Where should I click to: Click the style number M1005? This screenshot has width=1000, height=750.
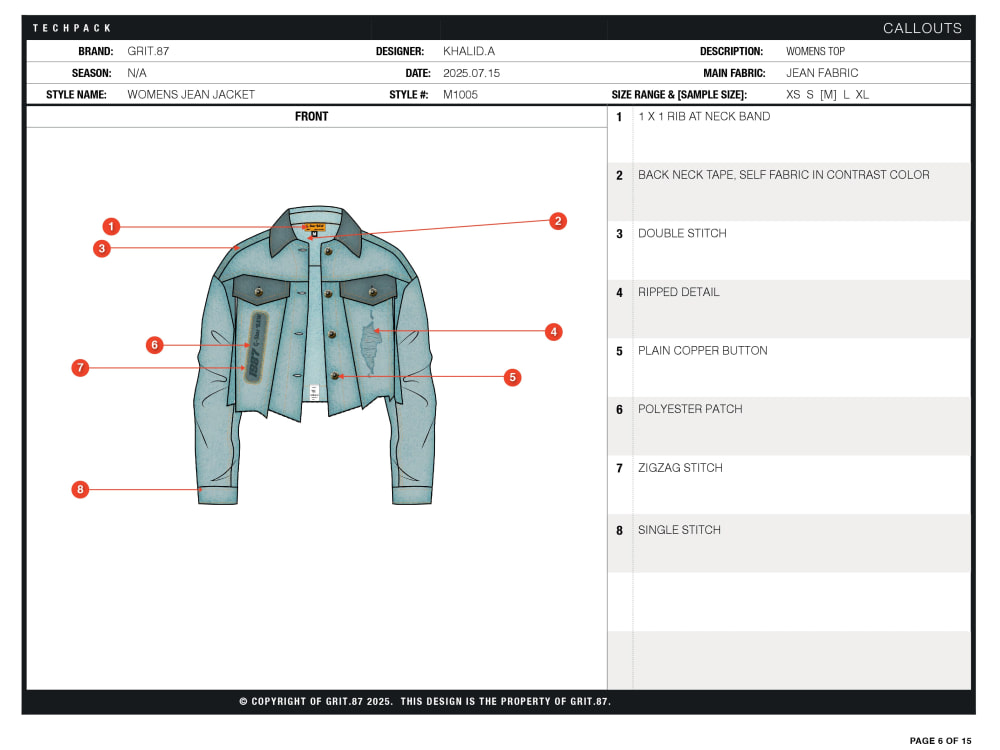[x=460, y=94]
